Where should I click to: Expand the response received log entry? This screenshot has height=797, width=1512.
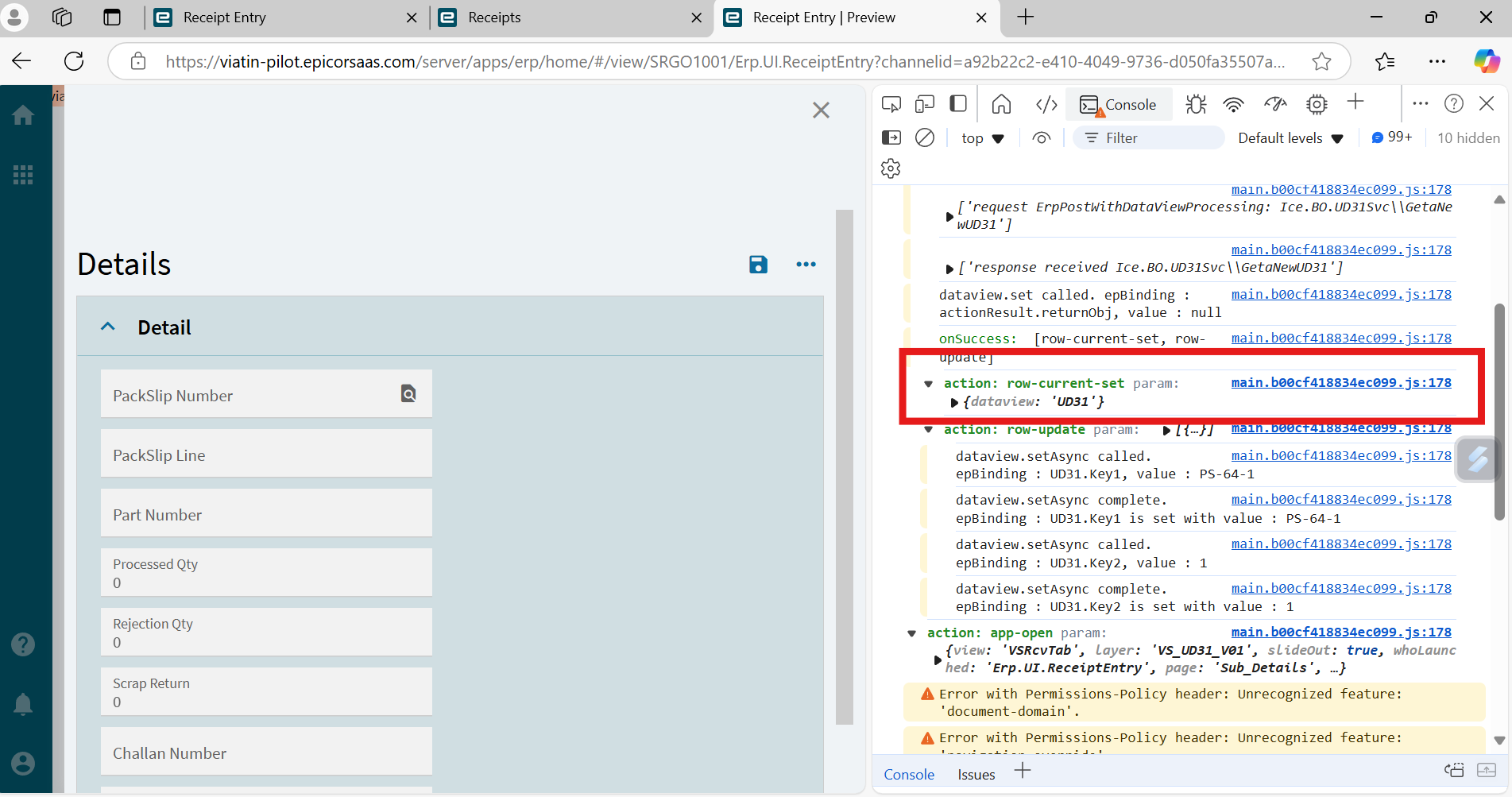tap(949, 269)
